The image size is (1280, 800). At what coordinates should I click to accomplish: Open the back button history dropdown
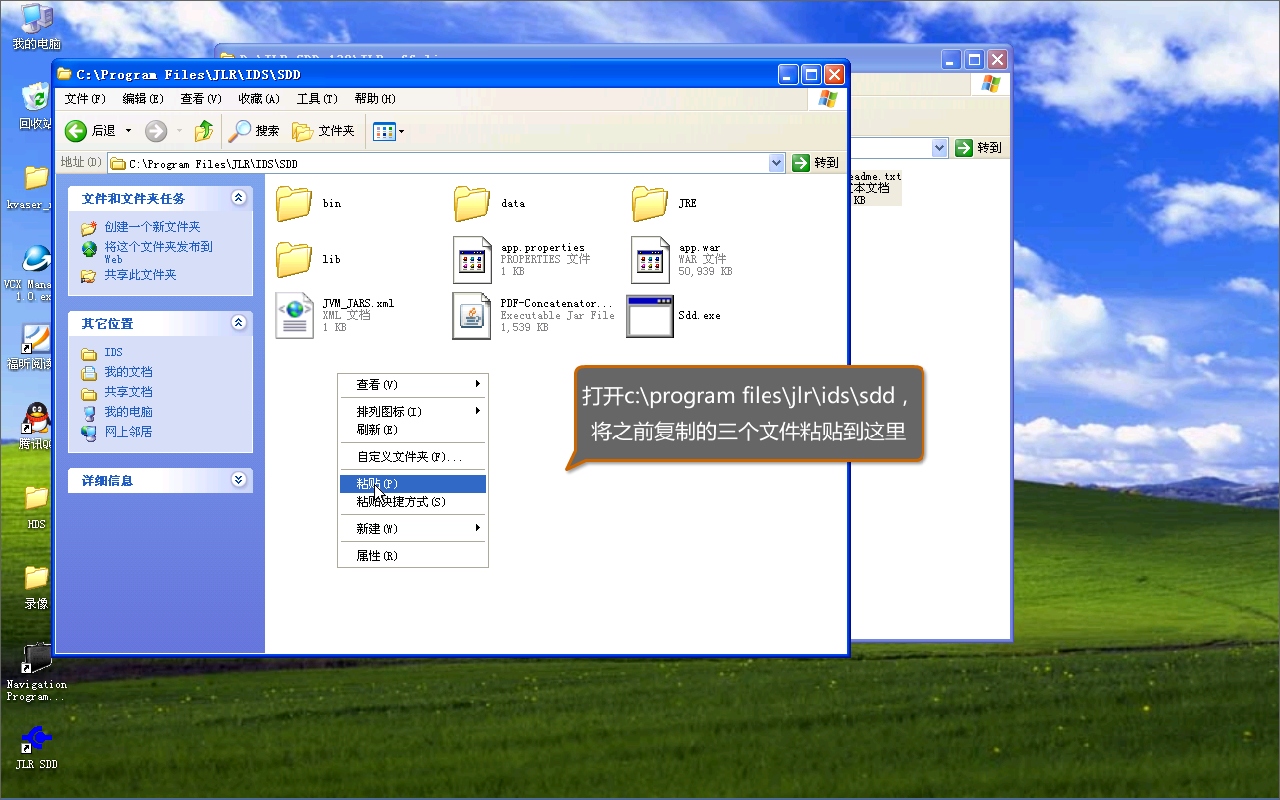tap(128, 131)
